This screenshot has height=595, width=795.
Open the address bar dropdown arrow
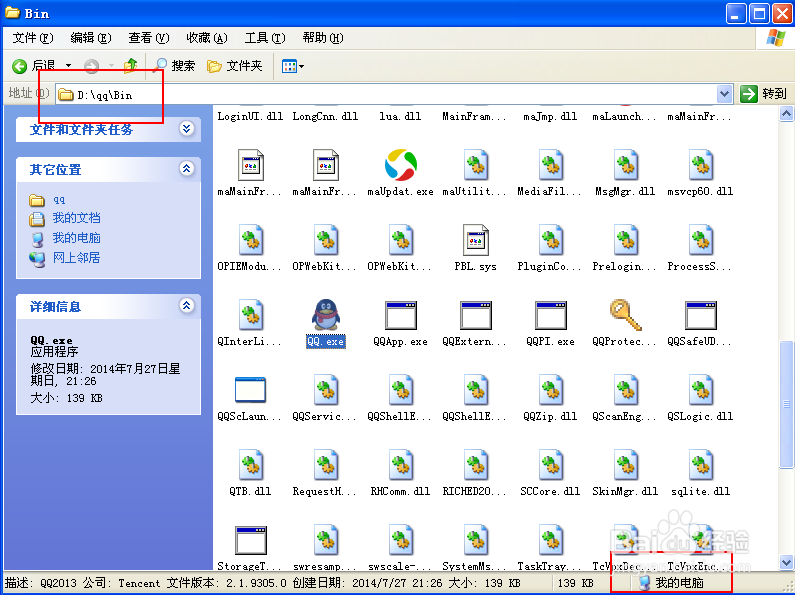pyautogui.click(x=725, y=94)
